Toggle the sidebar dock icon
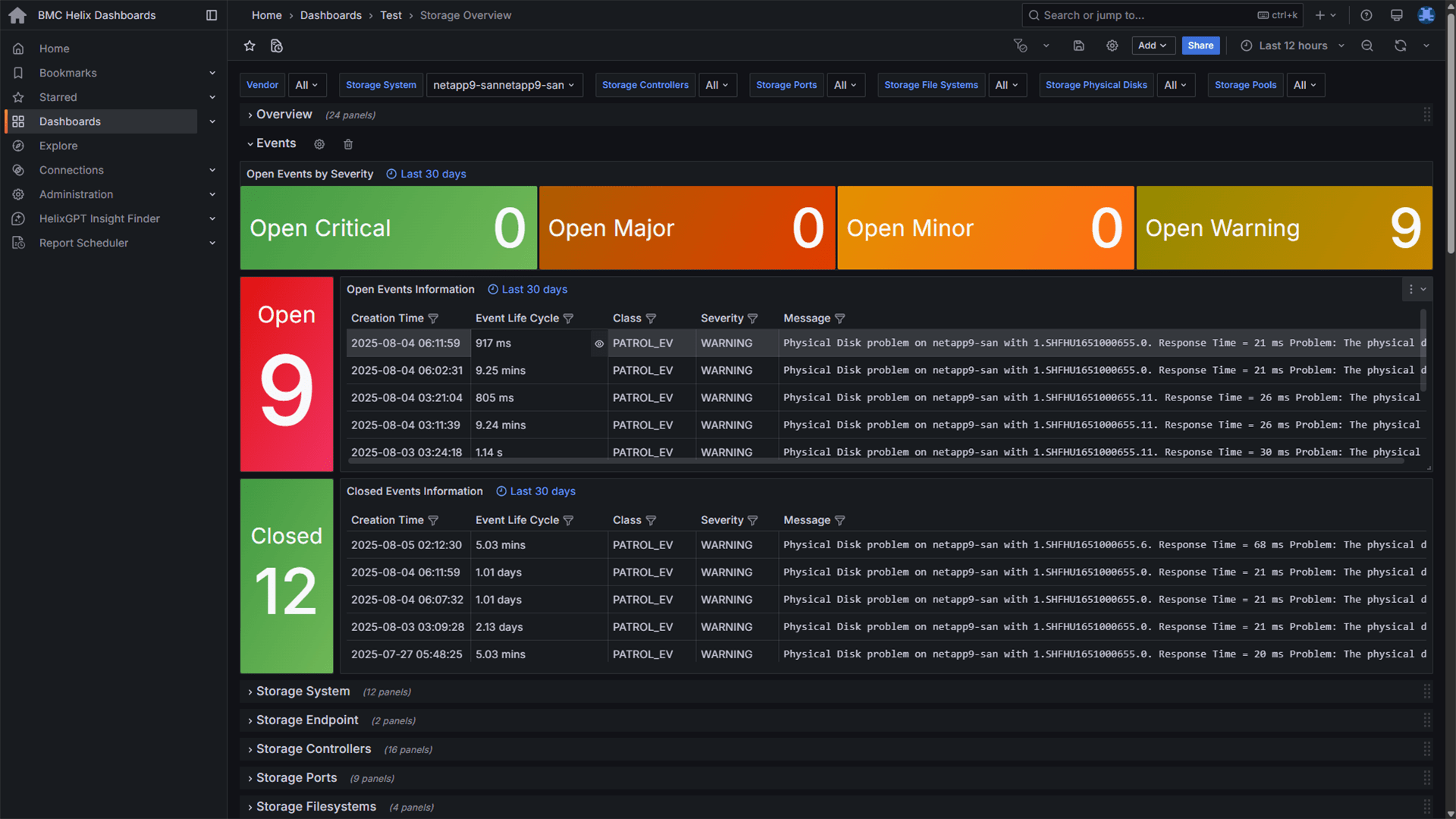The width and height of the screenshot is (1456, 819). 212,15
